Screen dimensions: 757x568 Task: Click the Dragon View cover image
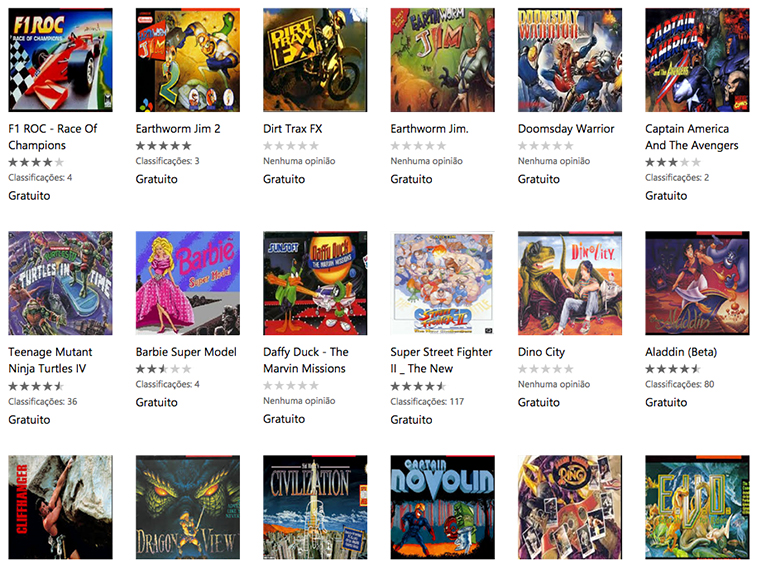pos(188,507)
